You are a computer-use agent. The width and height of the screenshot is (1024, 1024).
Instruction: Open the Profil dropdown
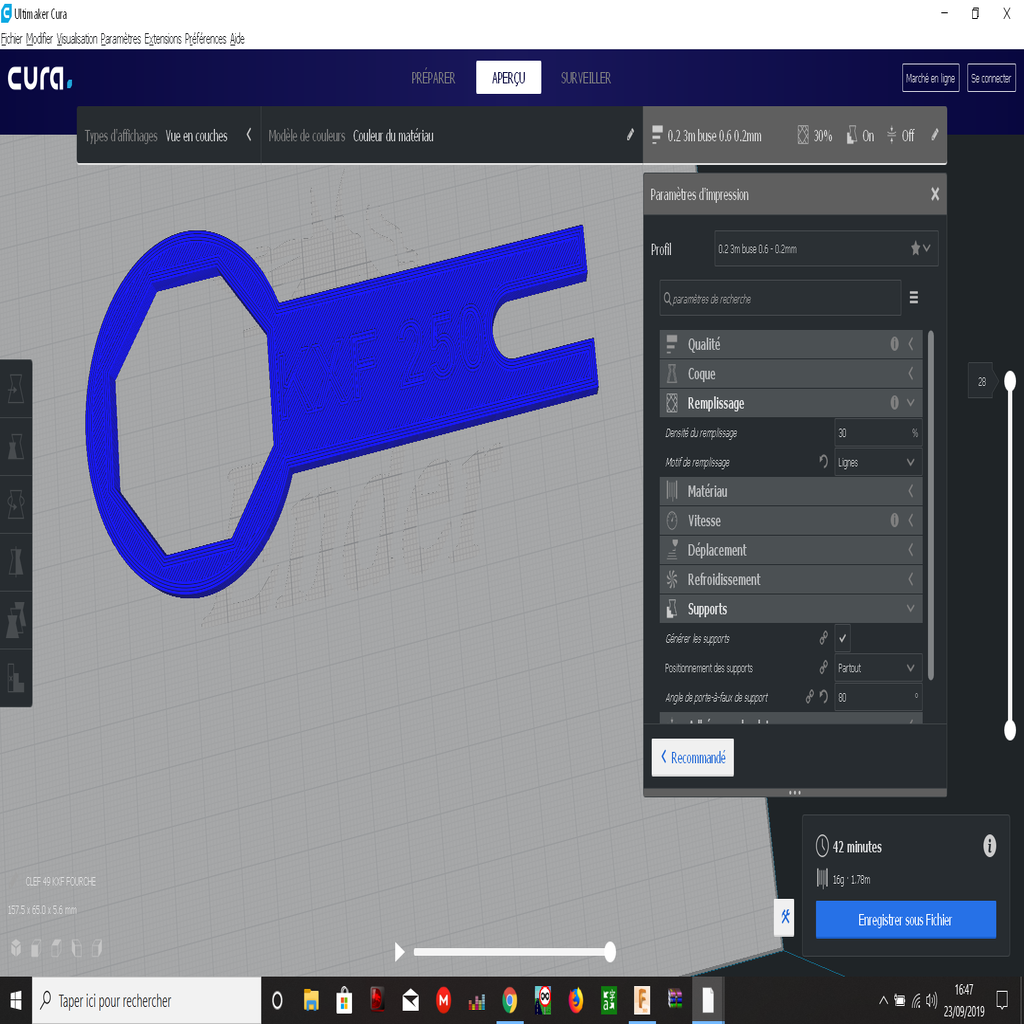[x=826, y=248]
